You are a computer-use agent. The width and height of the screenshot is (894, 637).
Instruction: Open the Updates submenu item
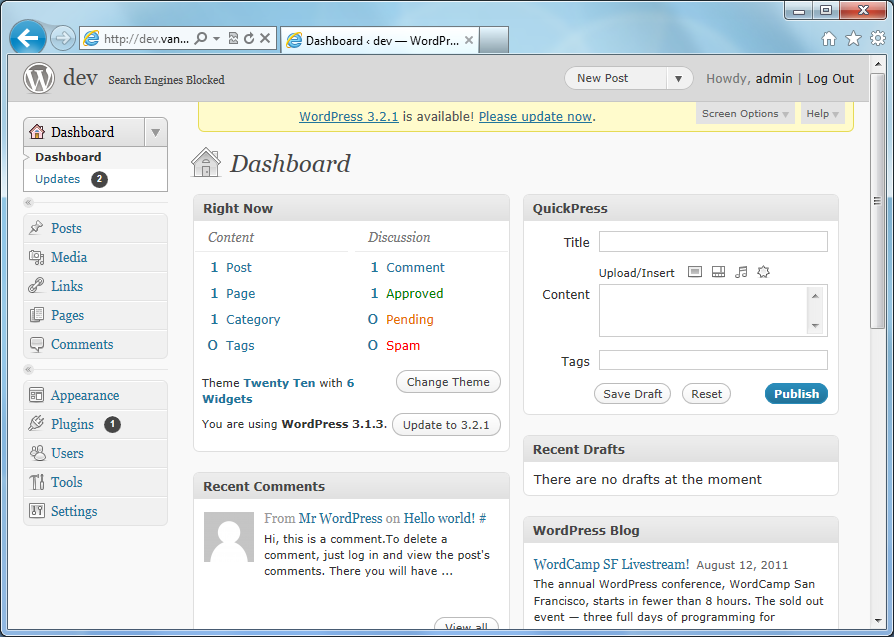pos(58,179)
